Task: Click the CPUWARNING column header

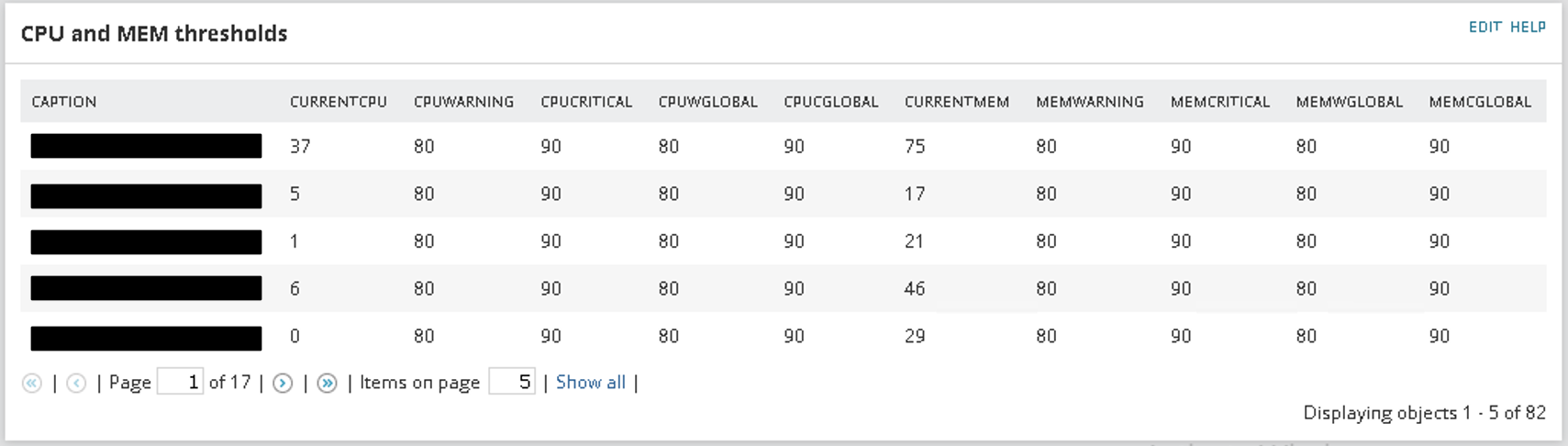Action: click(x=463, y=102)
